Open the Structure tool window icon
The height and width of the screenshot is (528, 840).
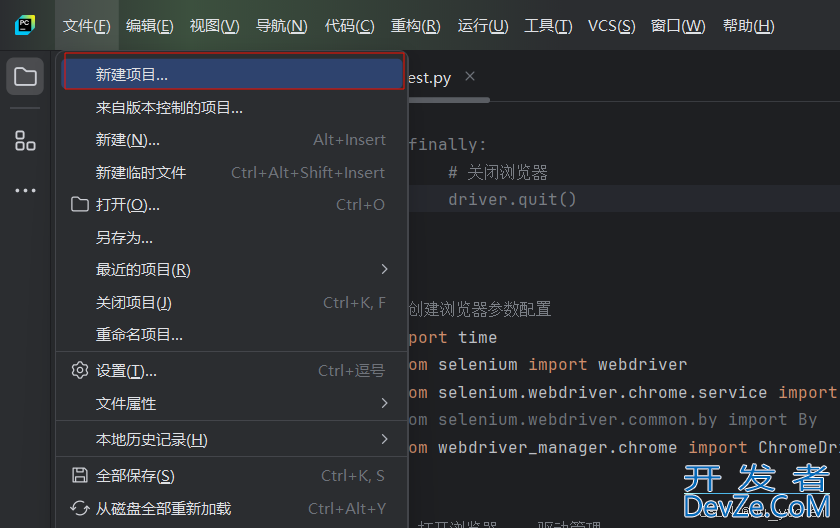(25, 140)
